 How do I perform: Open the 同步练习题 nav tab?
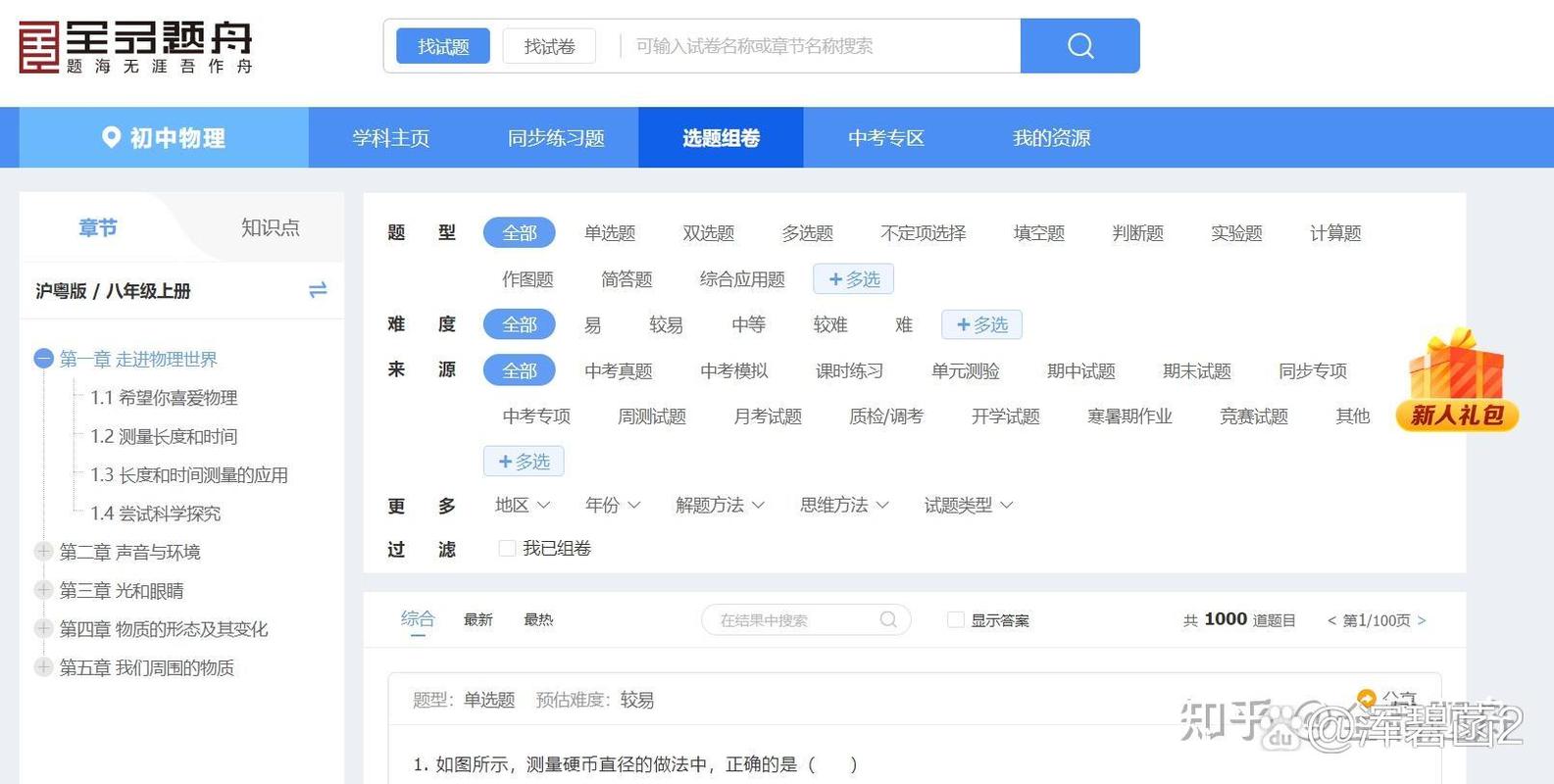[556, 138]
